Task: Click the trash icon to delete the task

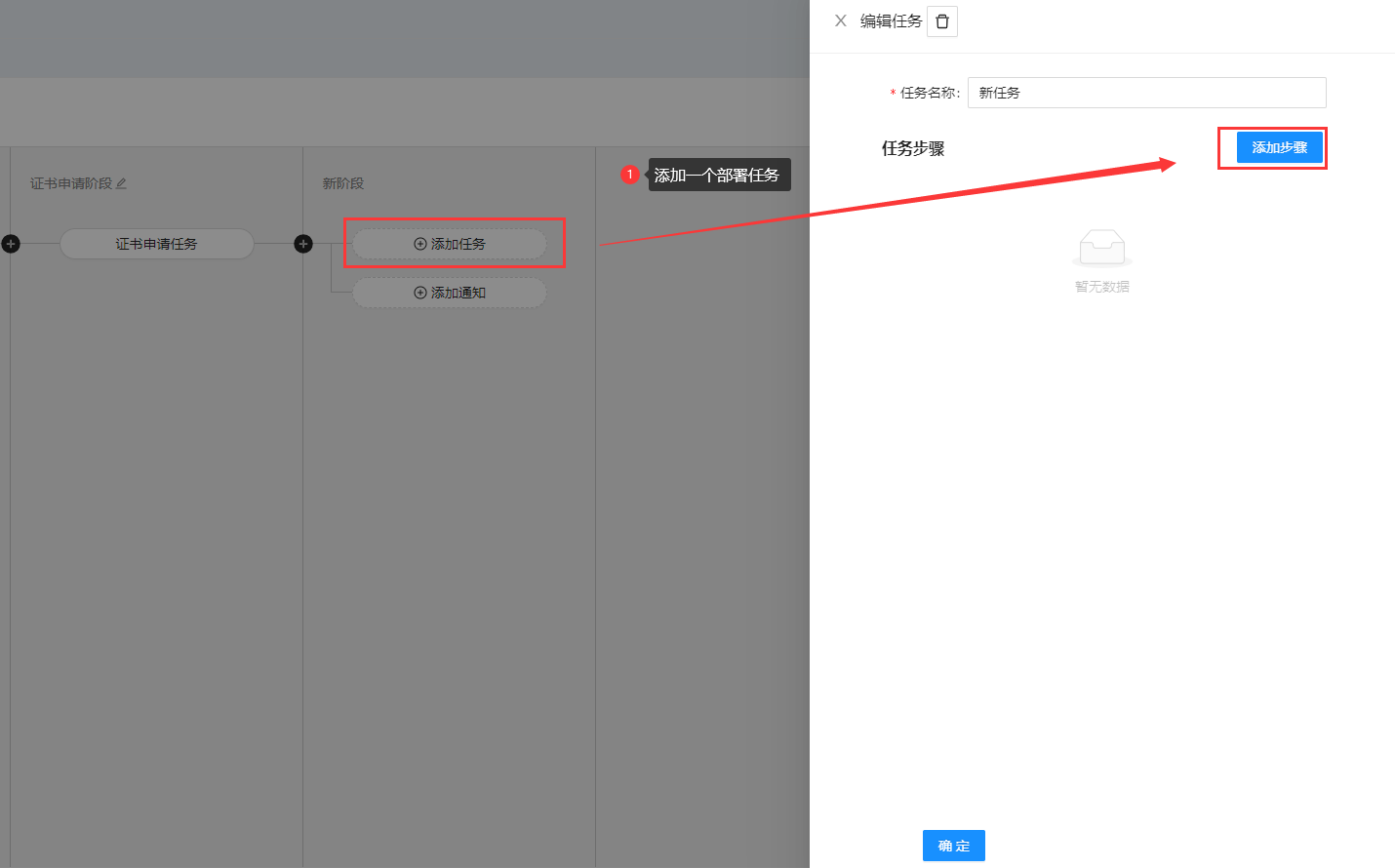Action: (942, 21)
